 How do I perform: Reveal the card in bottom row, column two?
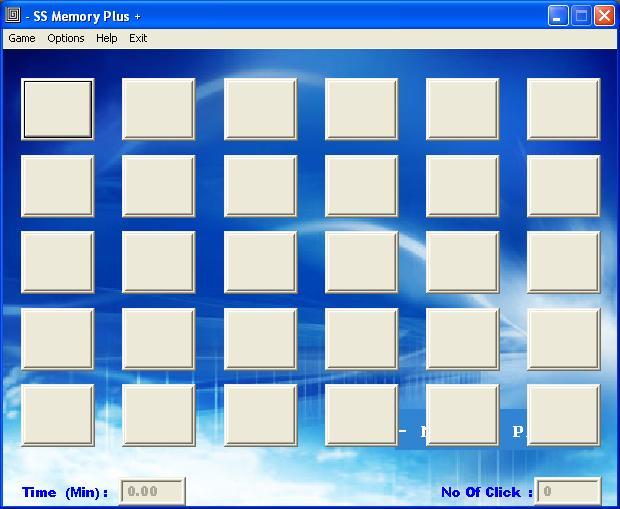[x=159, y=415]
